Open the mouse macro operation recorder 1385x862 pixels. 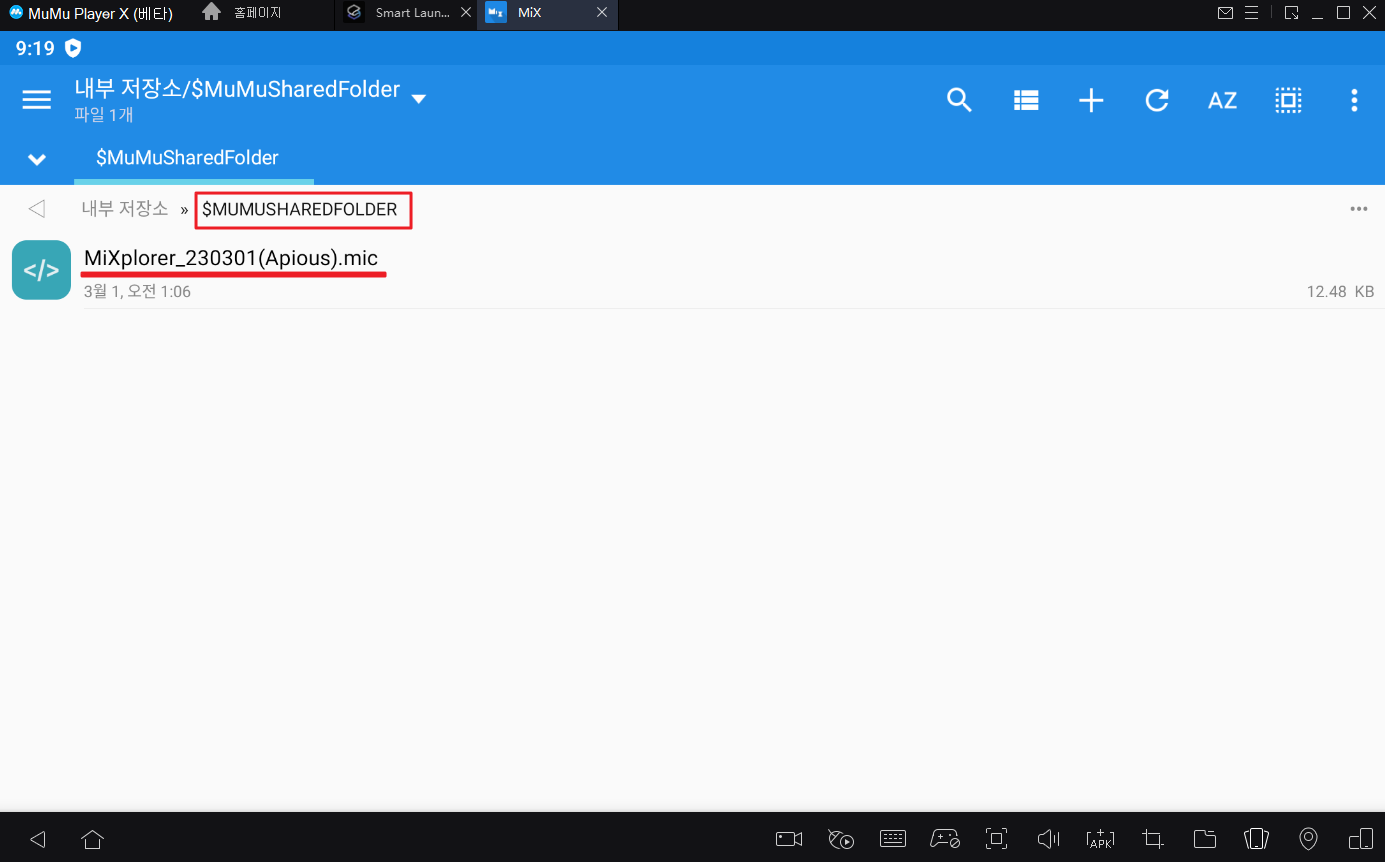point(841,839)
